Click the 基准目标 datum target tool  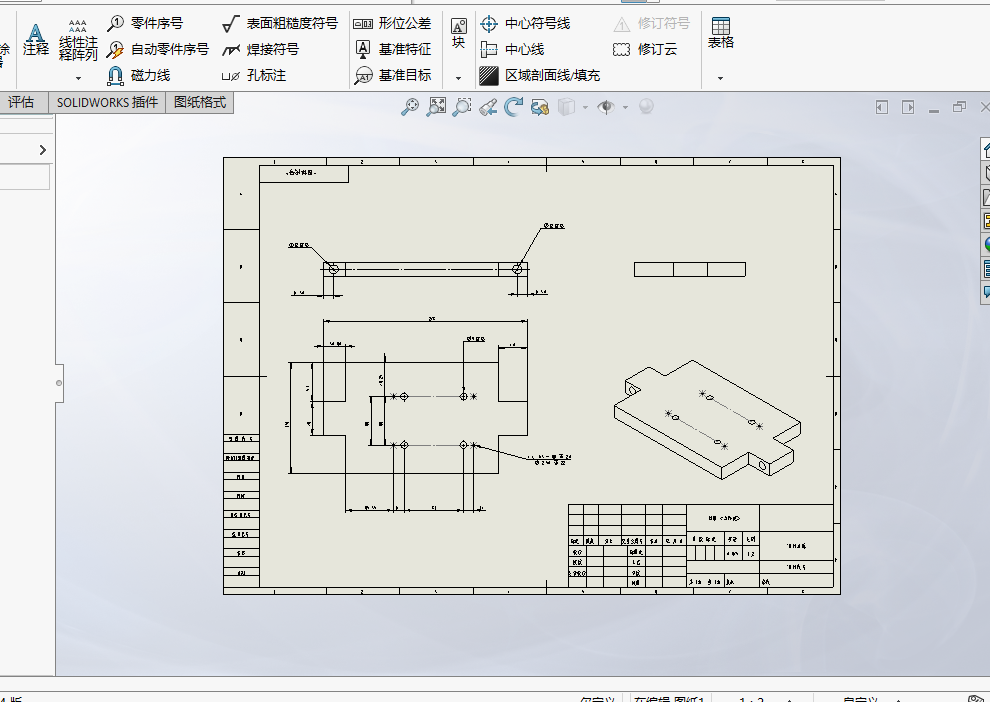coord(392,75)
